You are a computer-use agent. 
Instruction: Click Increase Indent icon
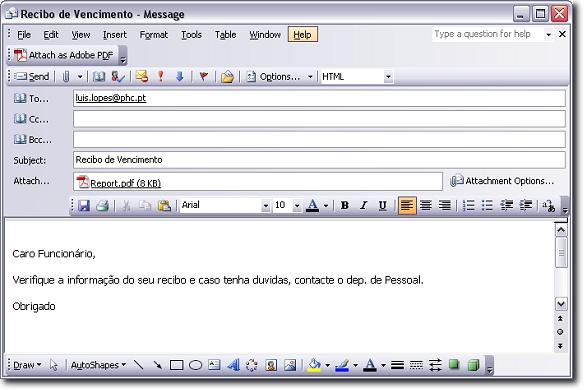pyautogui.click(x=526, y=205)
